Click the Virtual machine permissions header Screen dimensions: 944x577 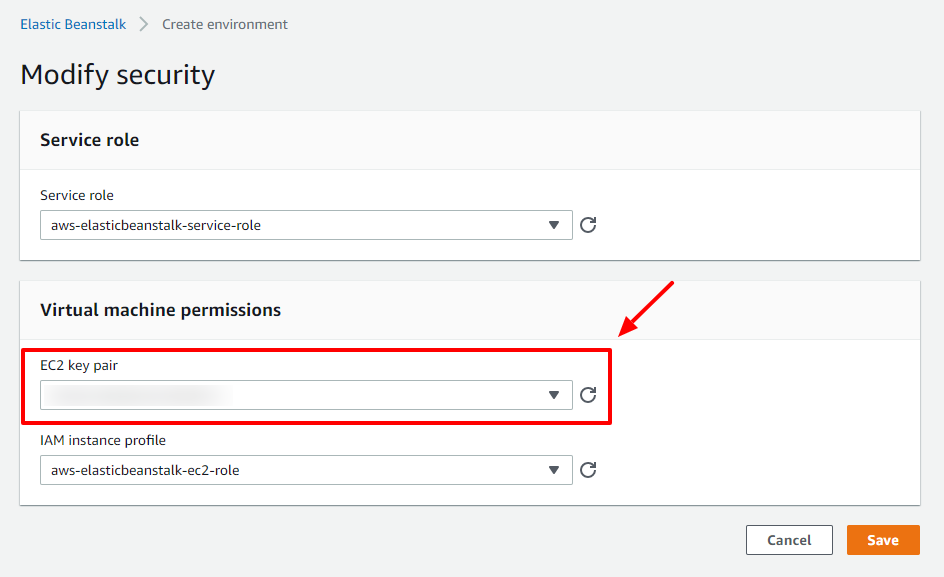161,310
